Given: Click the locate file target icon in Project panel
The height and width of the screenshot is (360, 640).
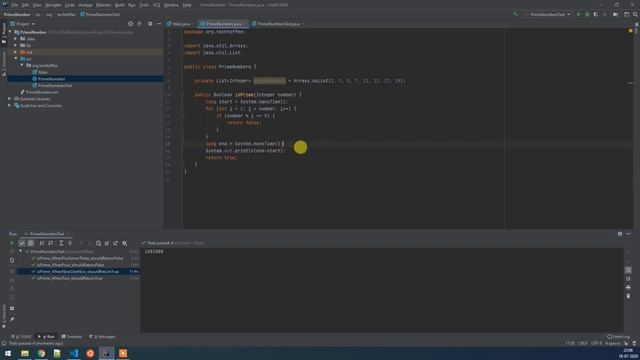Looking at the screenshot, I should [x=131, y=24].
